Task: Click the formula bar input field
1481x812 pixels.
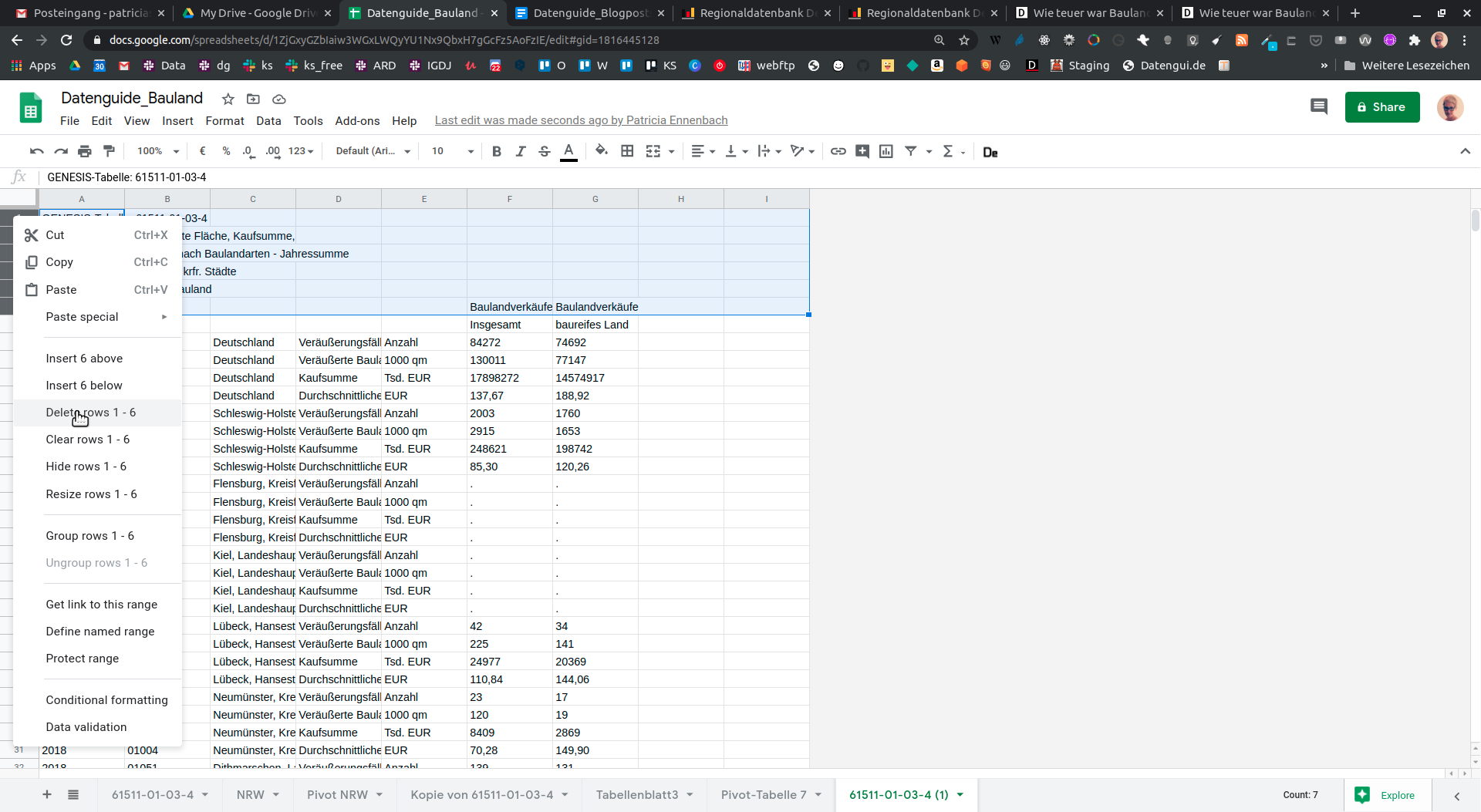Action: pyautogui.click(x=463, y=177)
